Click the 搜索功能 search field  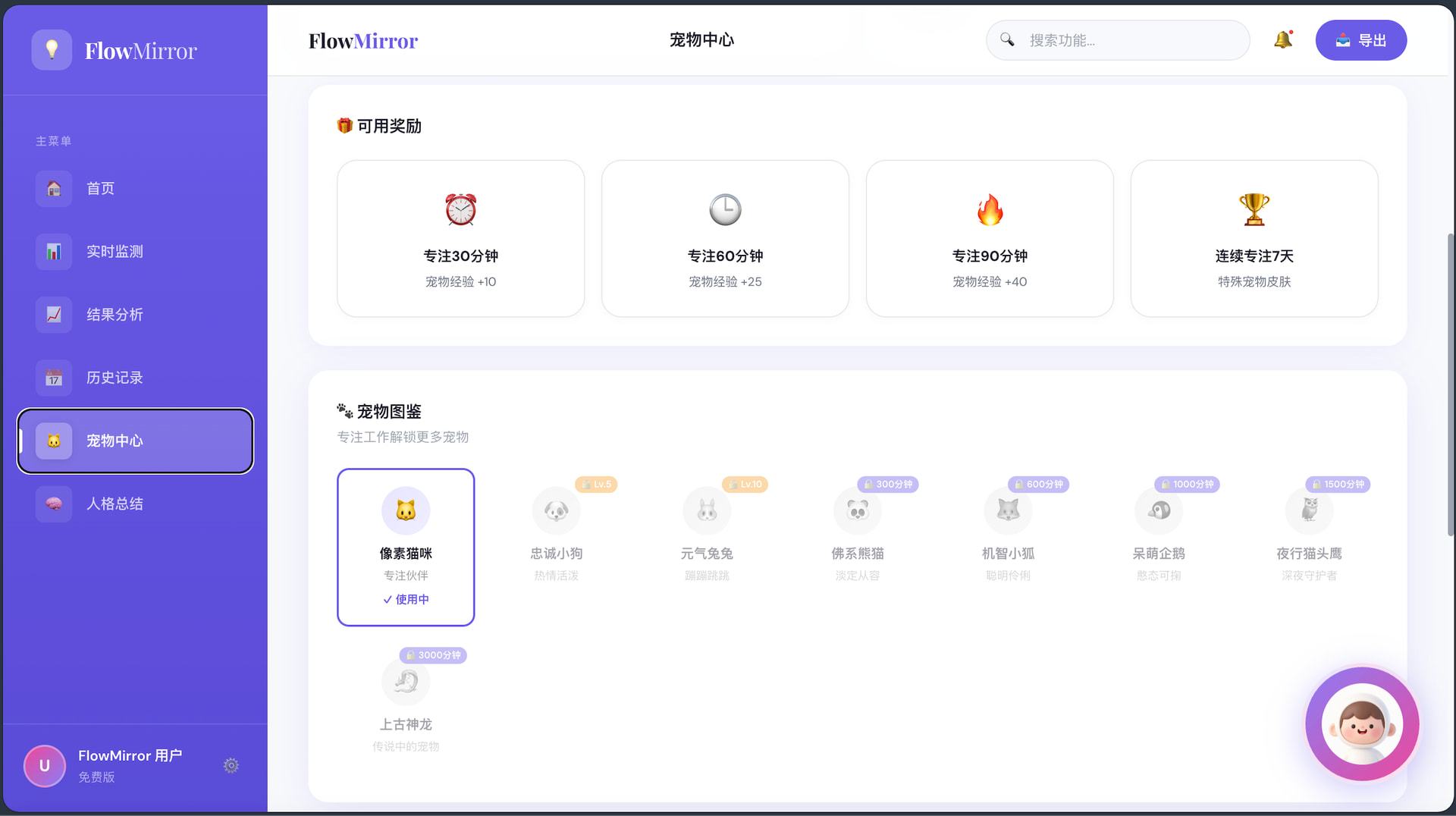pos(1130,40)
